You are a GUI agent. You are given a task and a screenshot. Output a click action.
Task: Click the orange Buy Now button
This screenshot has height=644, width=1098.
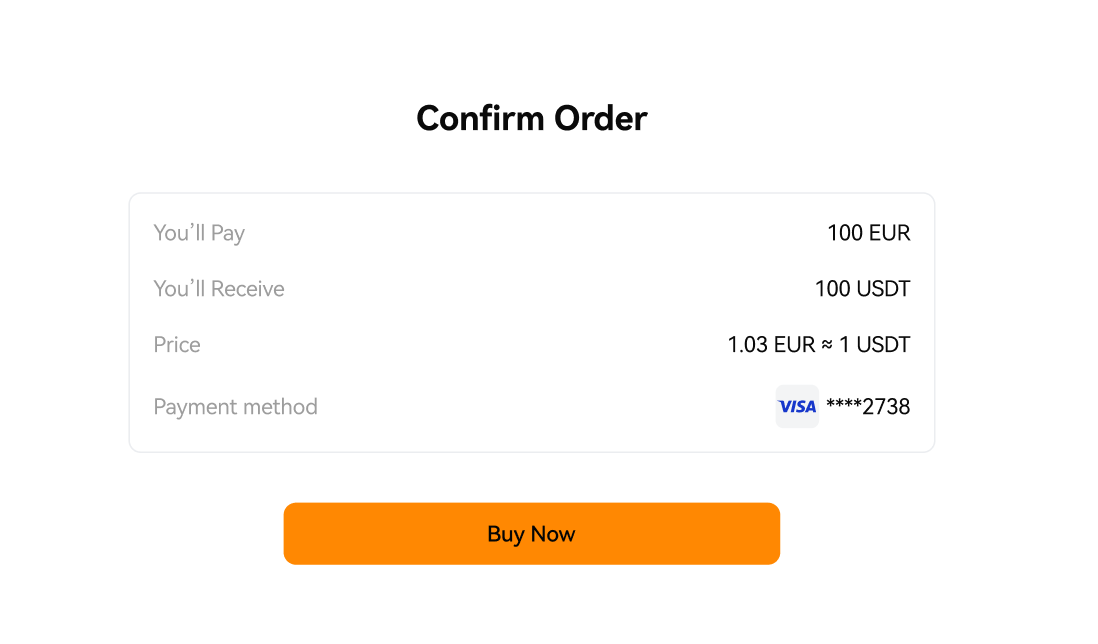click(x=531, y=533)
